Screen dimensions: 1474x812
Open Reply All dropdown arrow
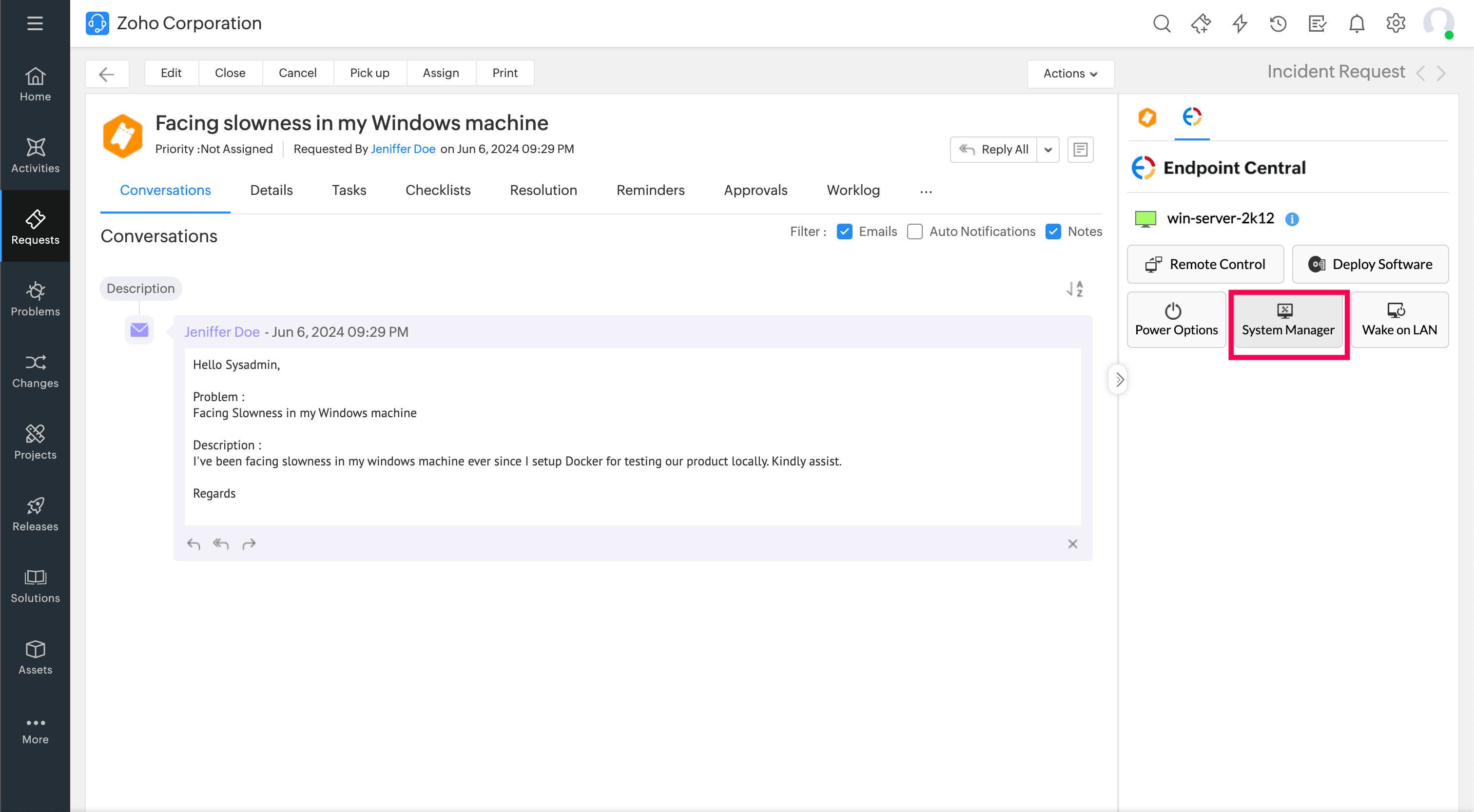[x=1047, y=149]
